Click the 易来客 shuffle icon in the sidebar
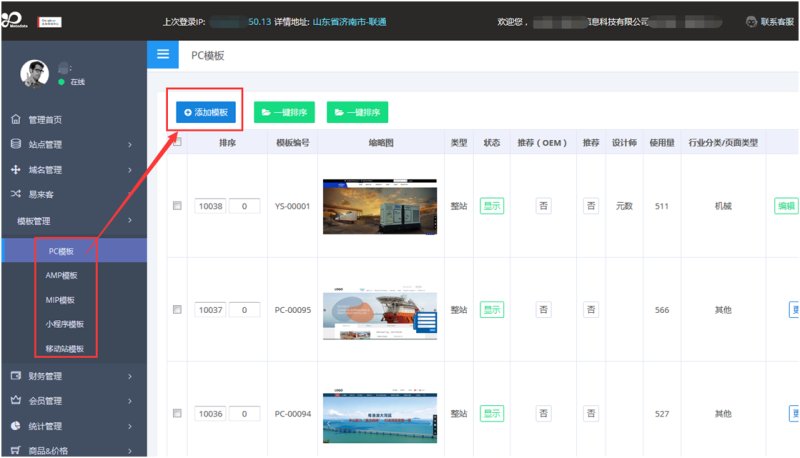 coord(16,194)
